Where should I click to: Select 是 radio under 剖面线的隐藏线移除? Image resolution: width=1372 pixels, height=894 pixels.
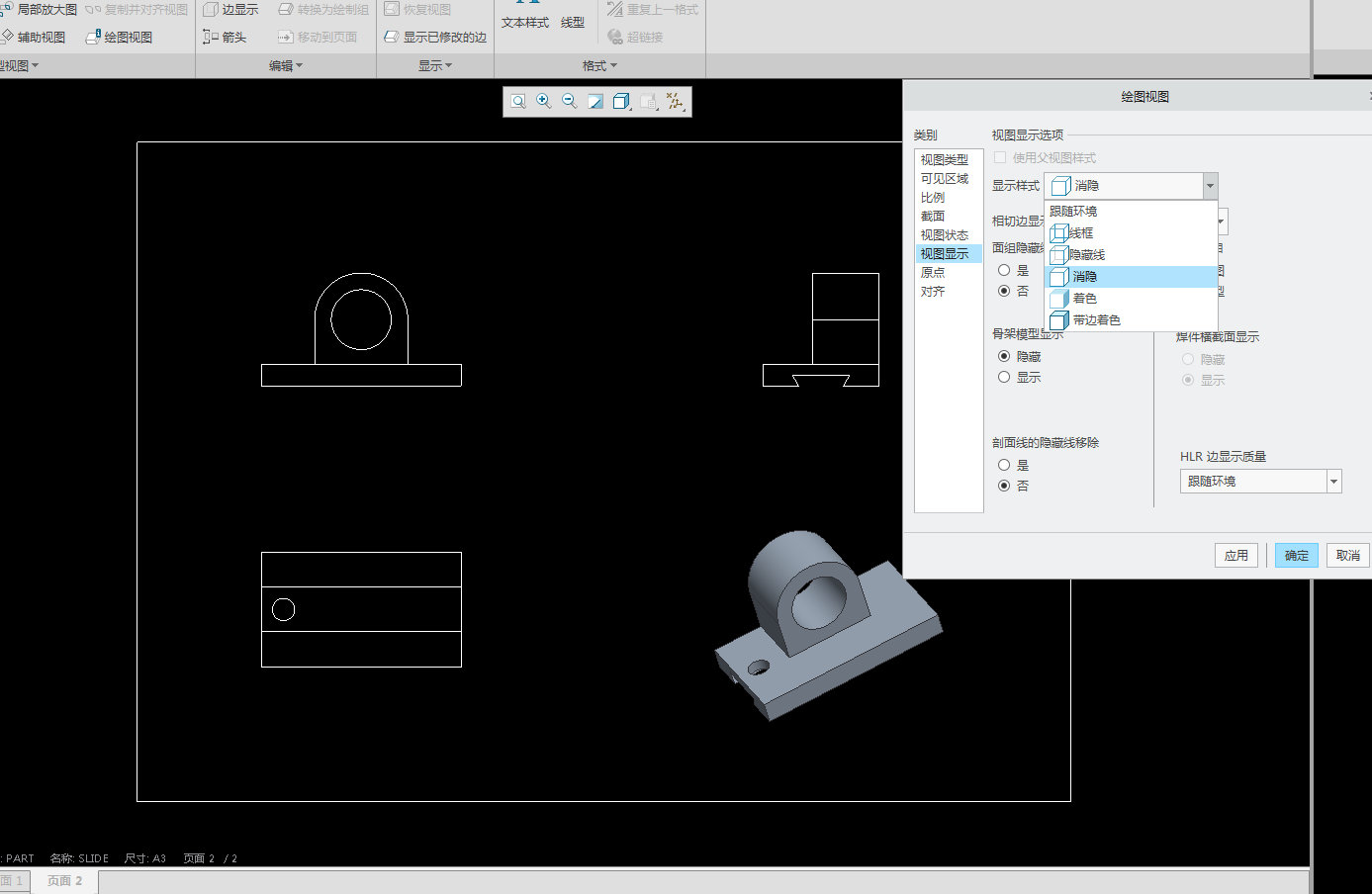point(1004,465)
